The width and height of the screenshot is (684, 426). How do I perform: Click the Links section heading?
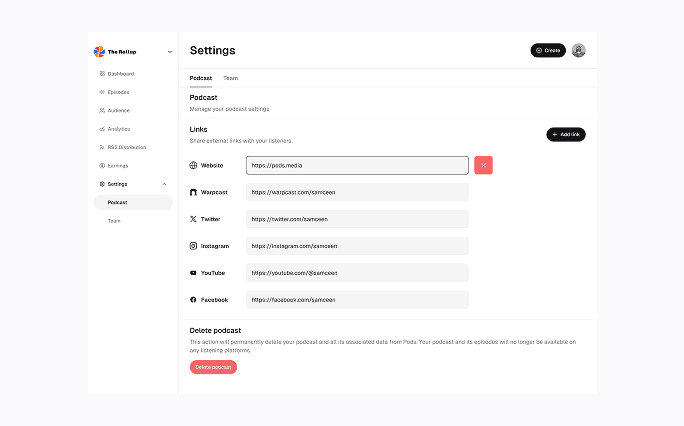pyautogui.click(x=198, y=130)
